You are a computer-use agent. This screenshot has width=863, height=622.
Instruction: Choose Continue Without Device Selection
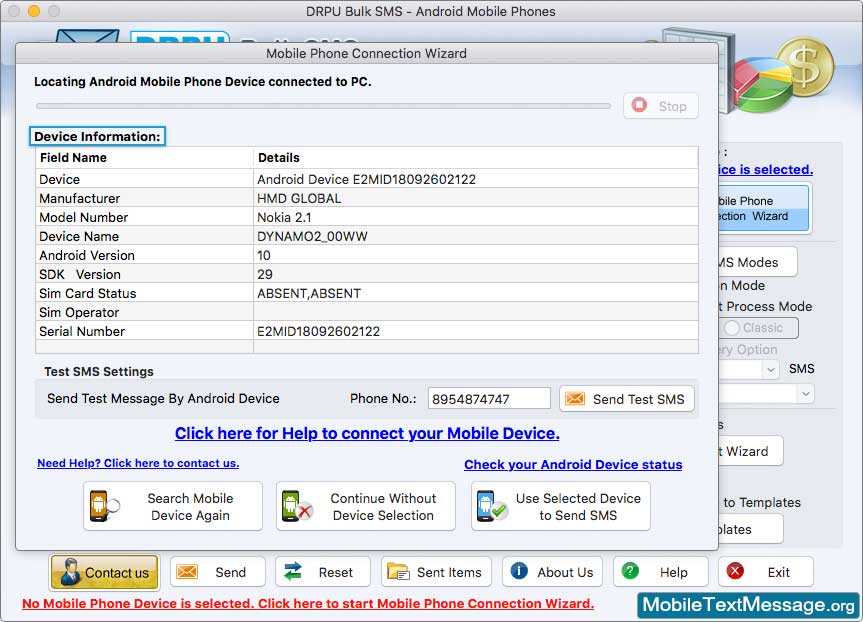pos(366,506)
